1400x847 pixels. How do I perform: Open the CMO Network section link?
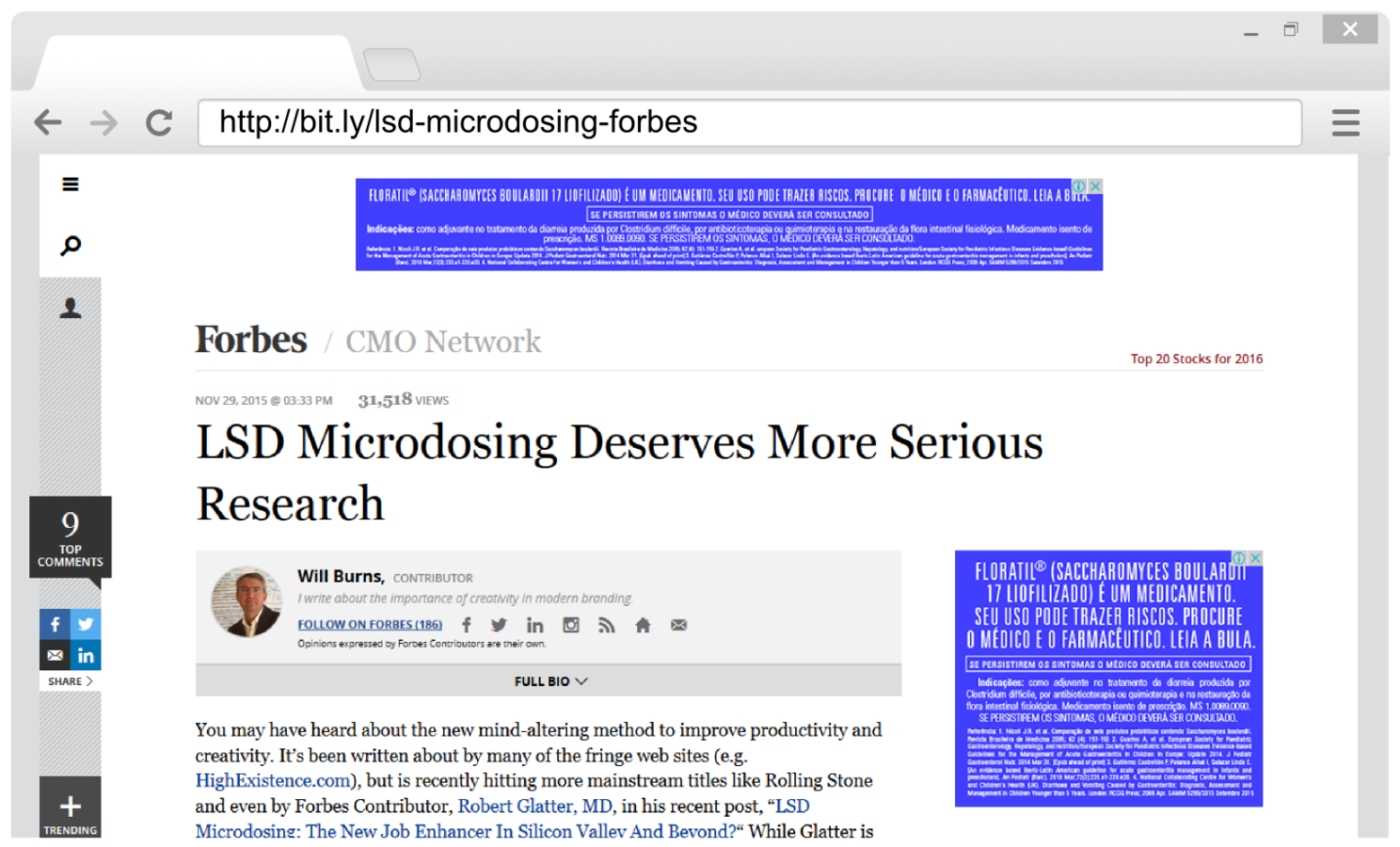point(443,342)
